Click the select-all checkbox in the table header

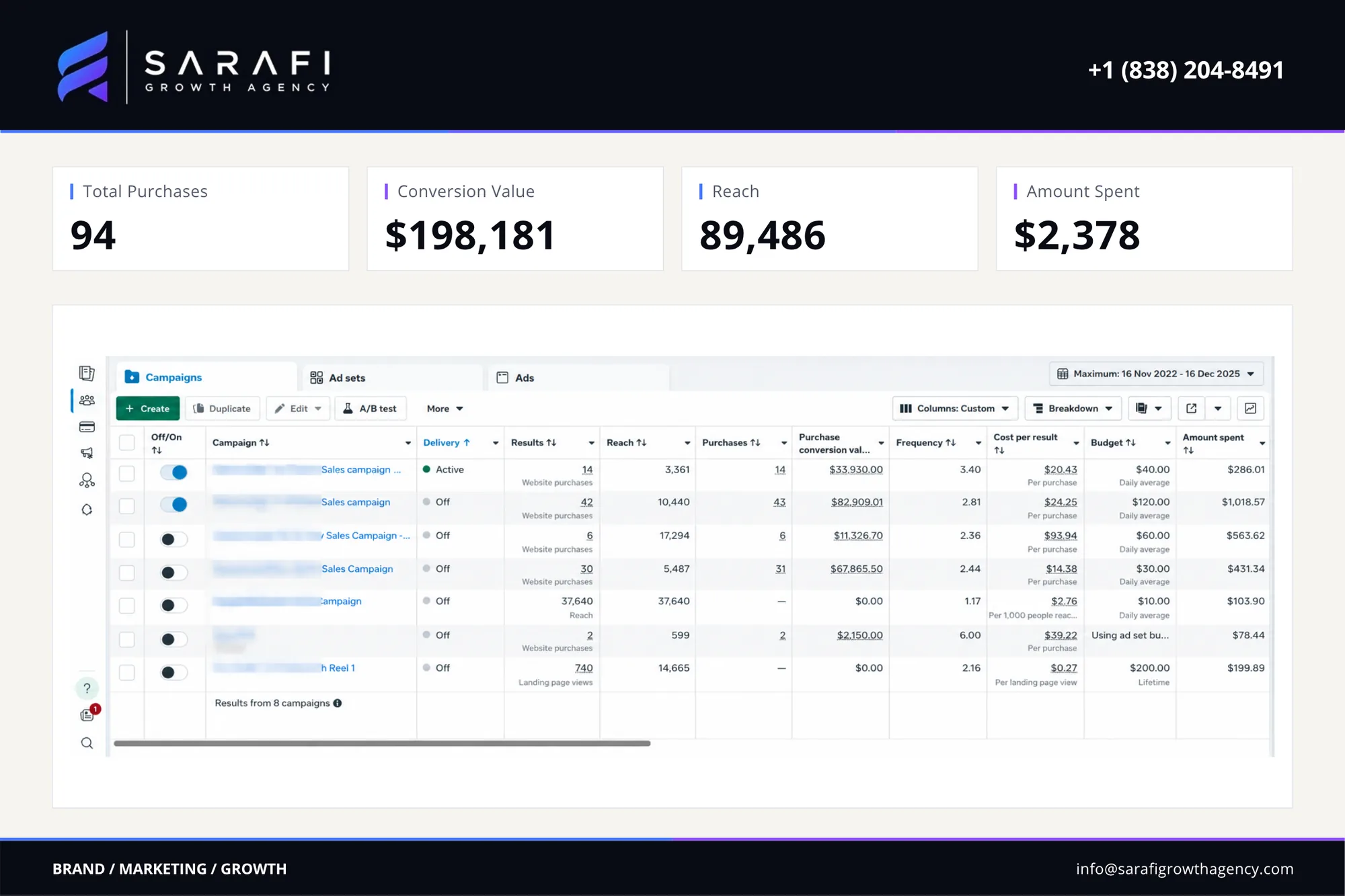tap(126, 442)
